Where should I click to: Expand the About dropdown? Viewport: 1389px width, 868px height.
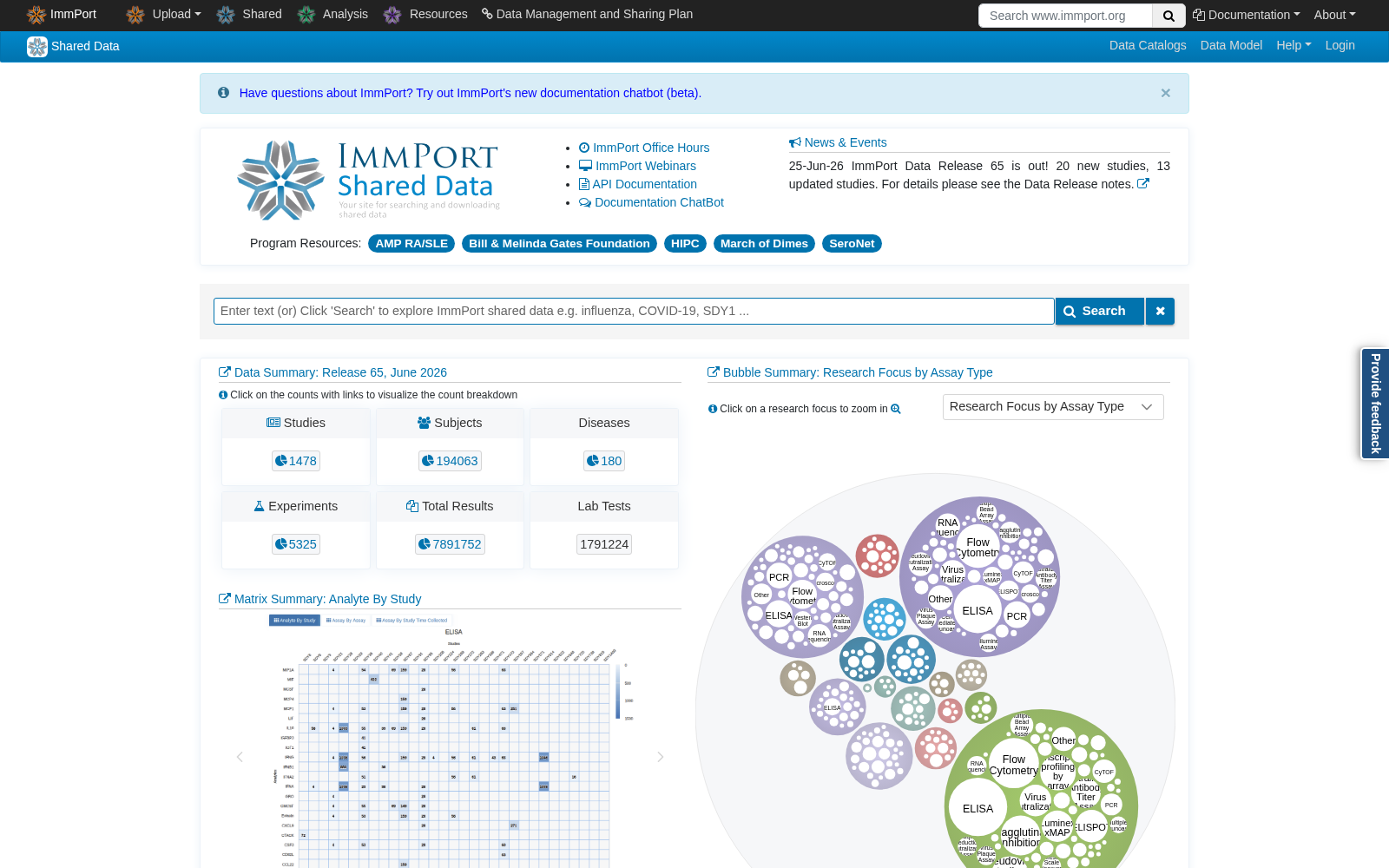tap(1334, 15)
